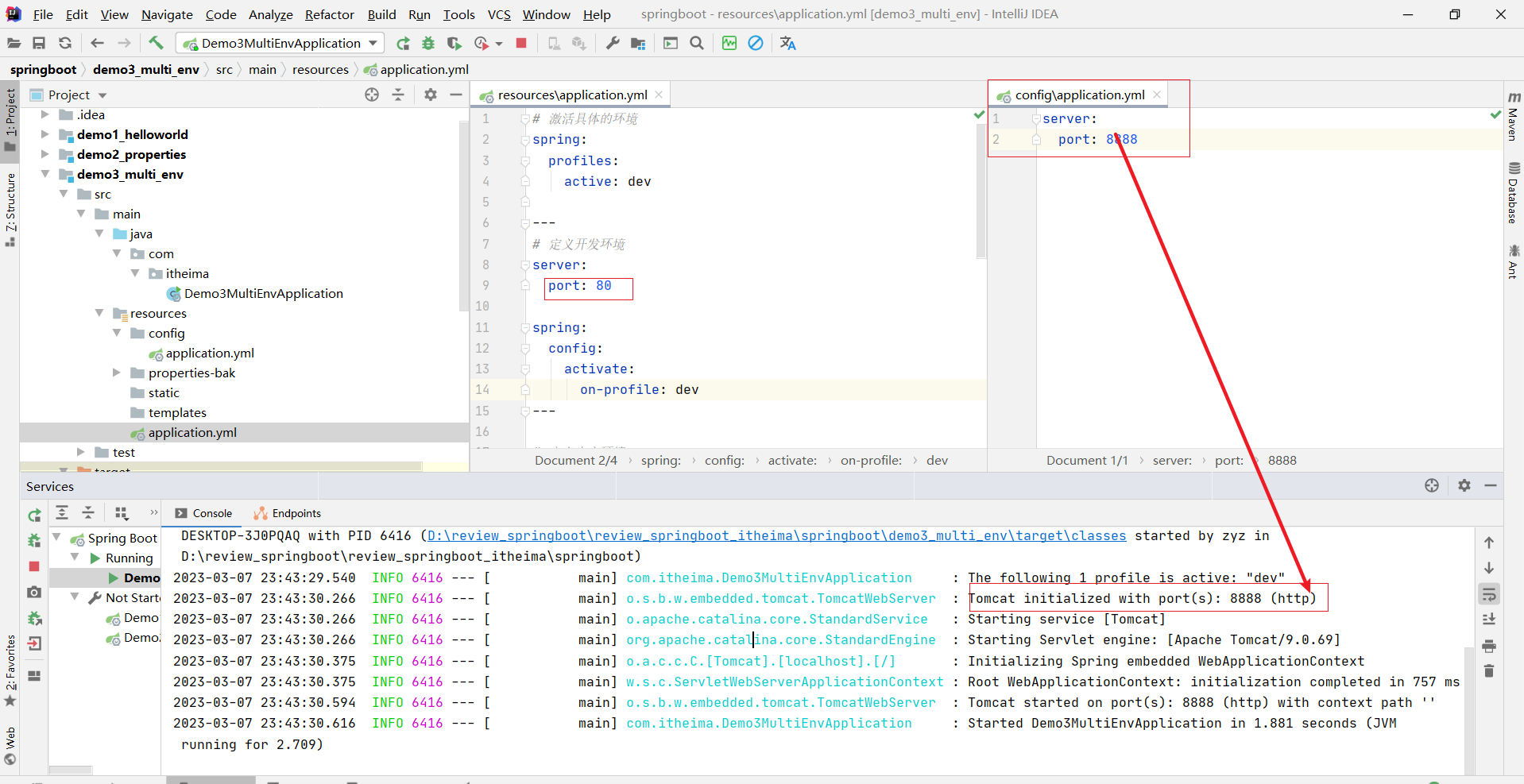Viewport: 1524px width, 784px height.
Task: Toggle scroll to end of console
Action: [1489, 620]
